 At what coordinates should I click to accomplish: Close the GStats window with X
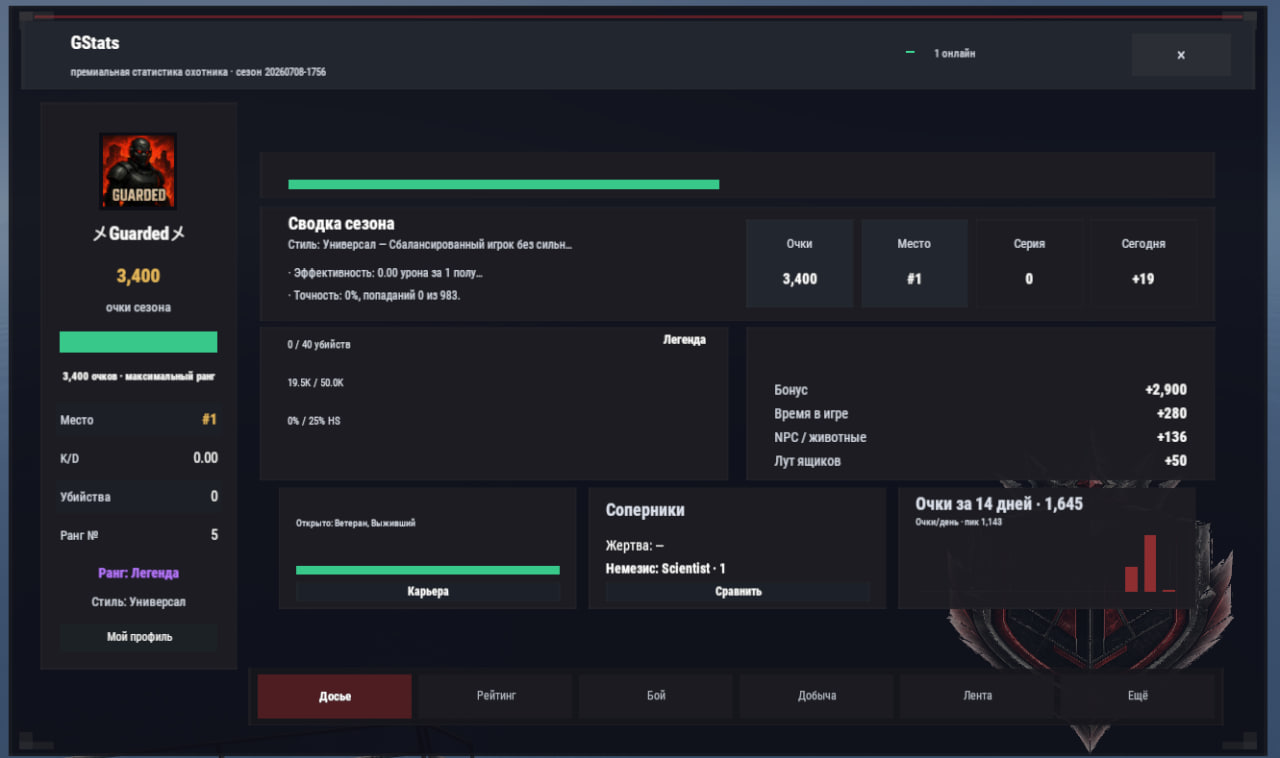tap(1181, 55)
